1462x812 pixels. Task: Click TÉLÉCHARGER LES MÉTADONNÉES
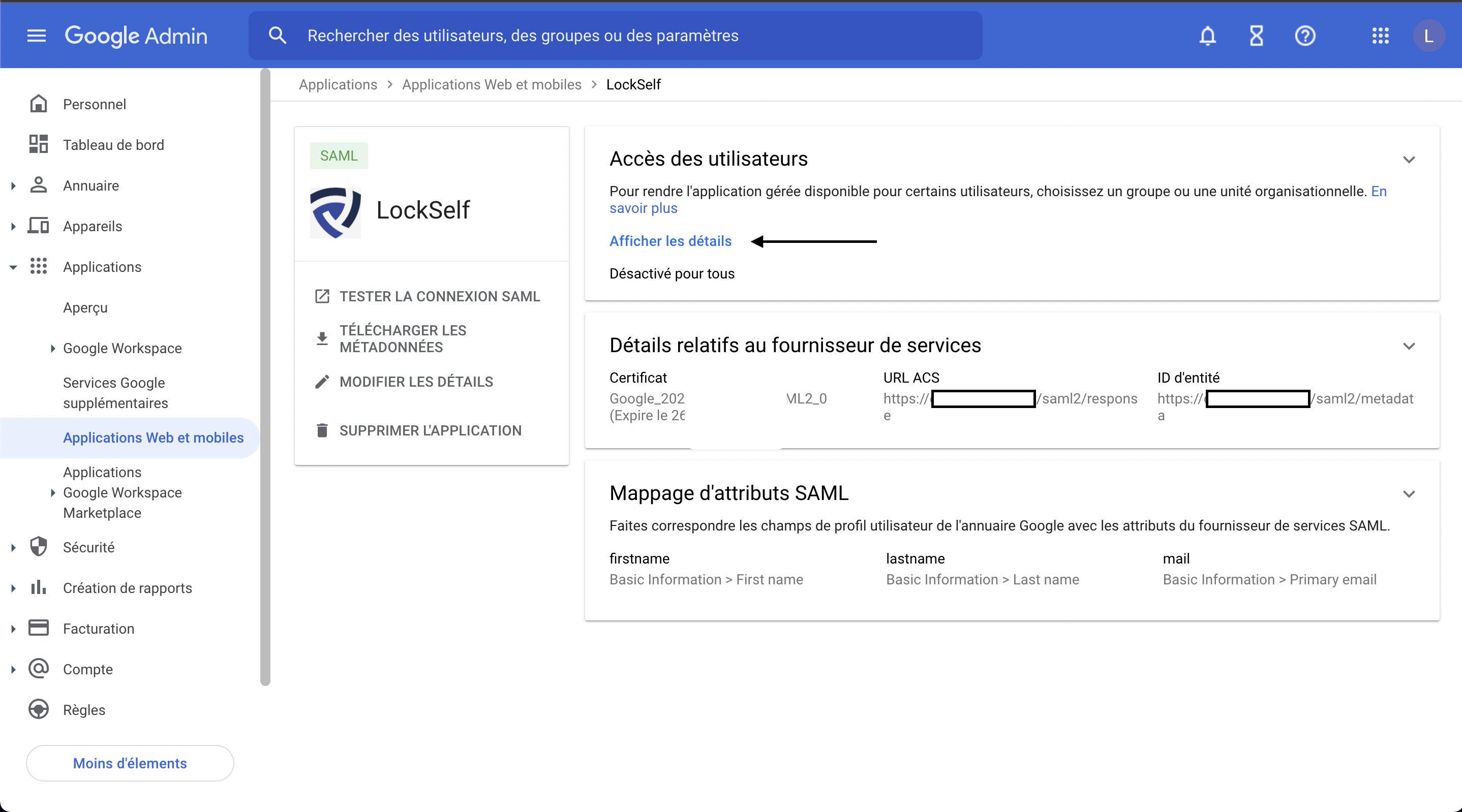pyautogui.click(x=403, y=339)
